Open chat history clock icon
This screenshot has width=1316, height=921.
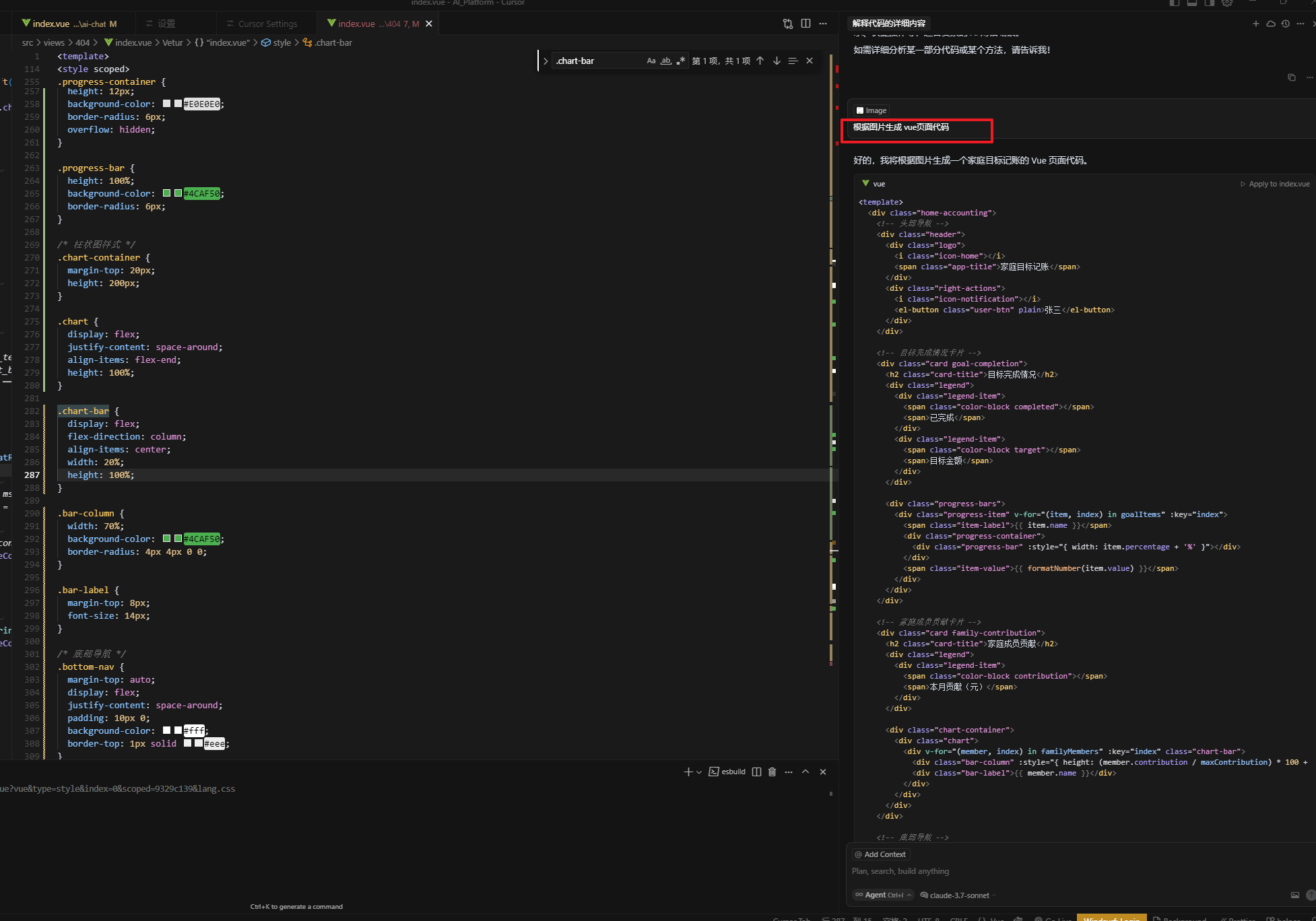pos(1285,24)
